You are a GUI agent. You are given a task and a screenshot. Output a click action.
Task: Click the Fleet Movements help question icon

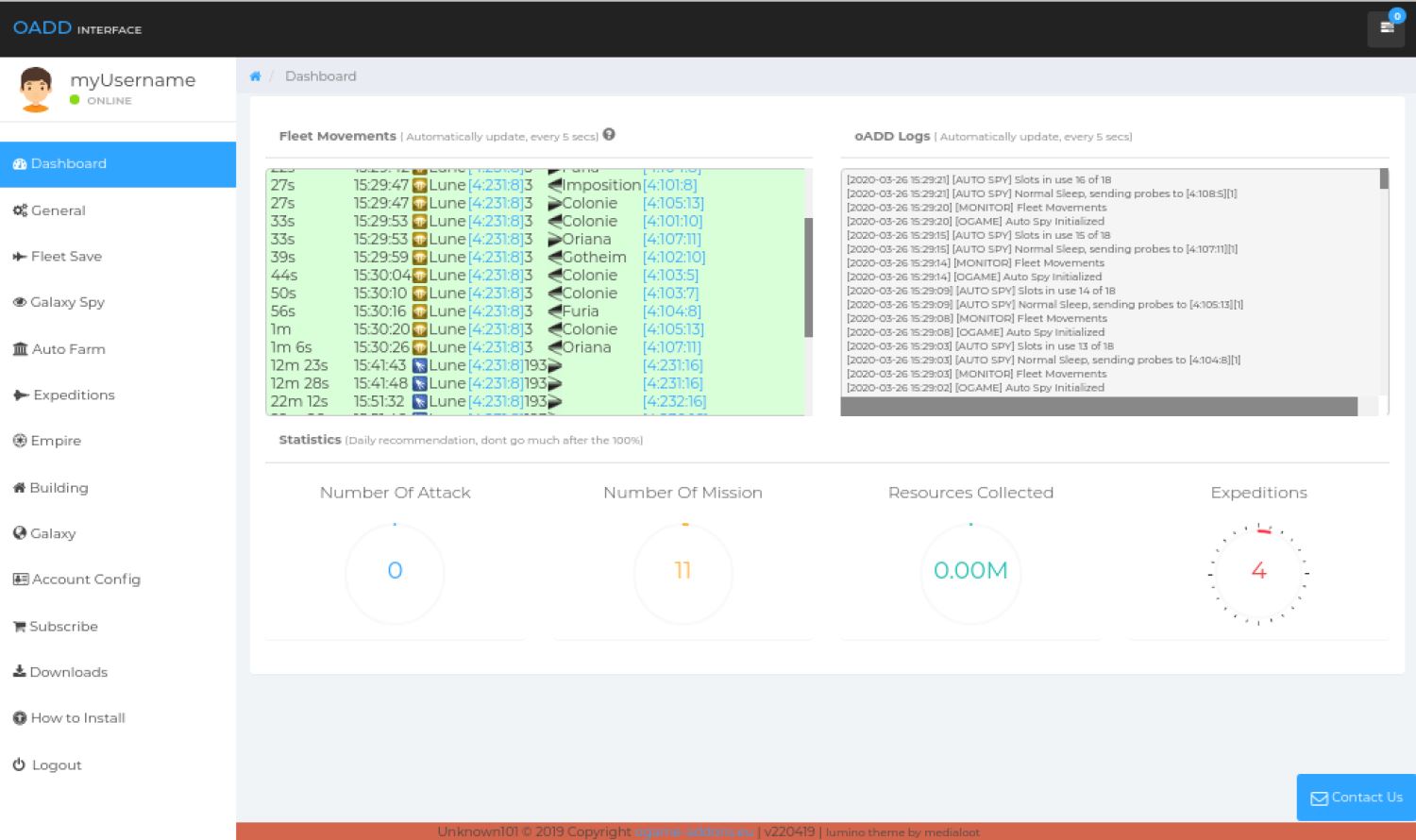pyautogui.click(x=609, y=135)
